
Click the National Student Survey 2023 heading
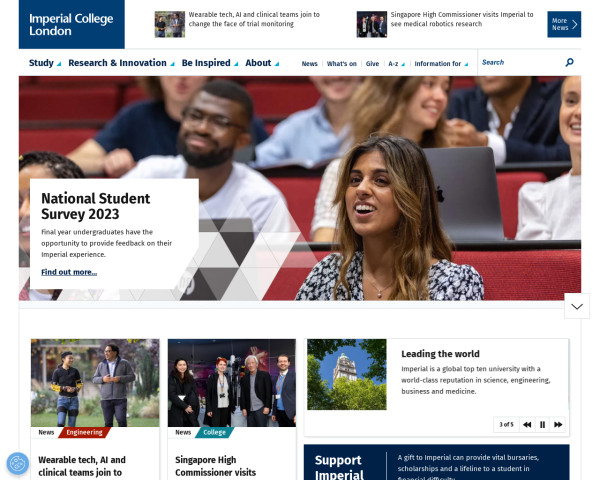(x=96, y=206)
